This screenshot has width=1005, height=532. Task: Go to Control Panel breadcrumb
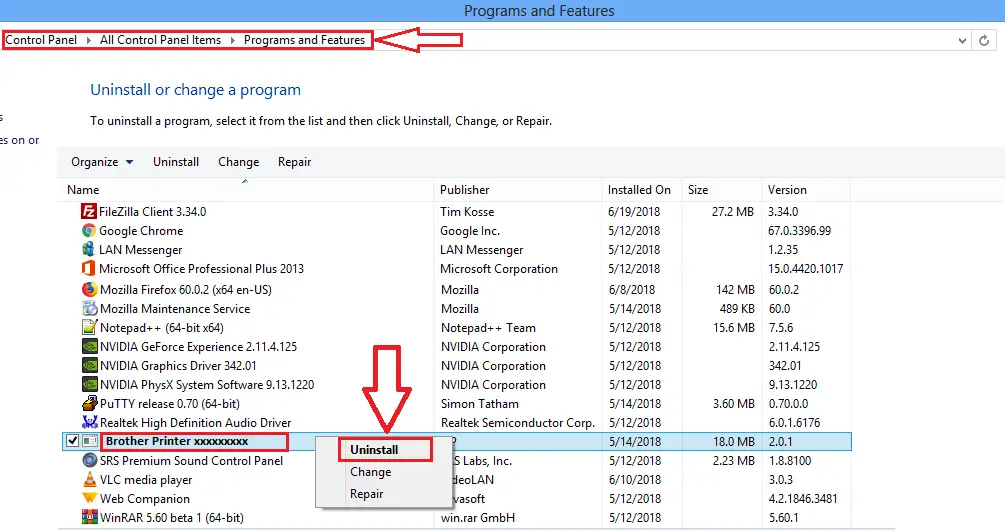click(x=41, y=40)
